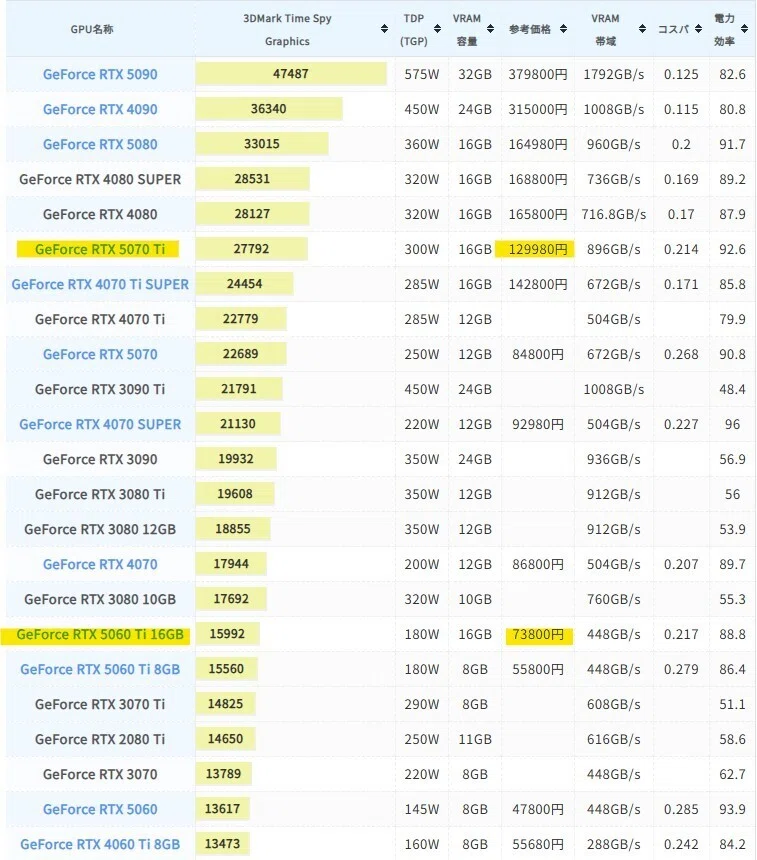Image resolution: width=757 pixels, height=860 pixels.
Task: Click the 1792GB/s bandwidth value
Action: [x=614, y=74]
